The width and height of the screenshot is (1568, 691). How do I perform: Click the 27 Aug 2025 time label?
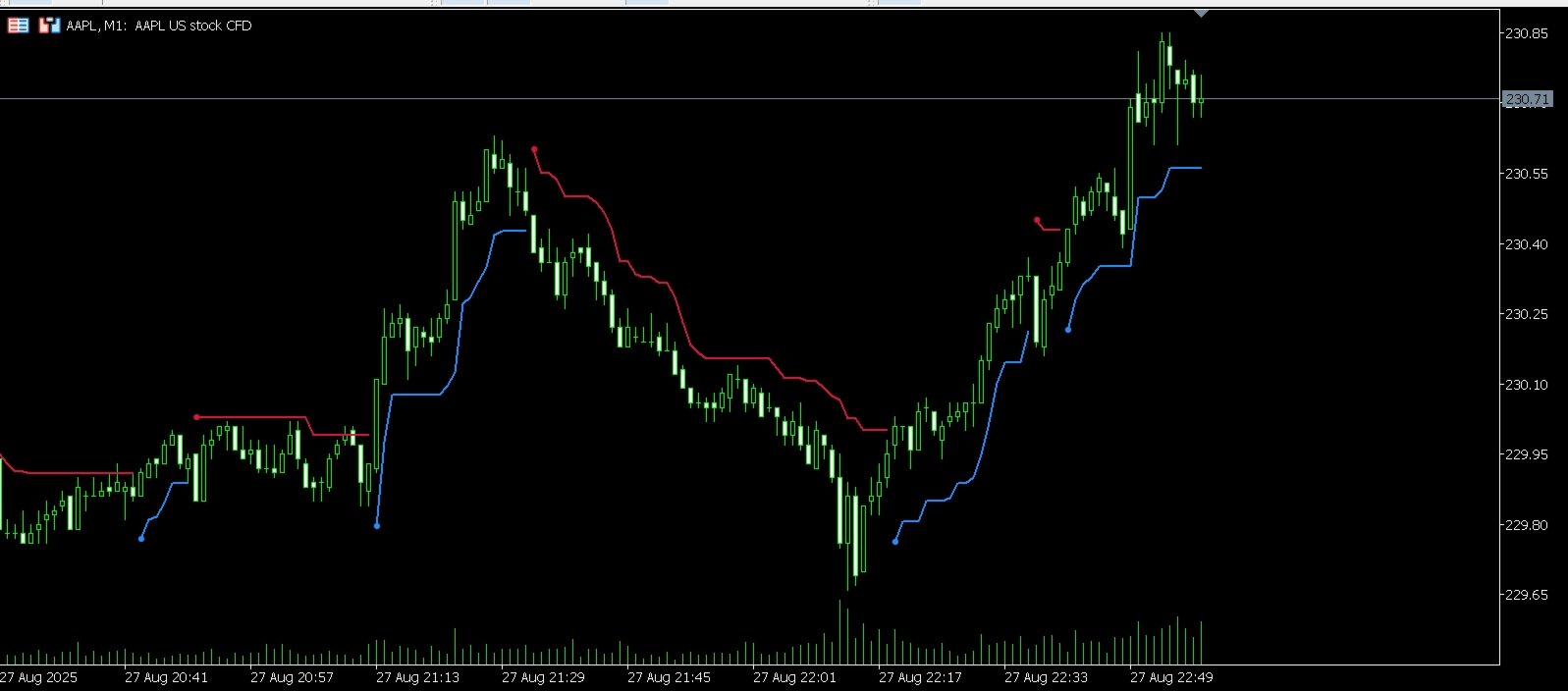coord(38,677)
